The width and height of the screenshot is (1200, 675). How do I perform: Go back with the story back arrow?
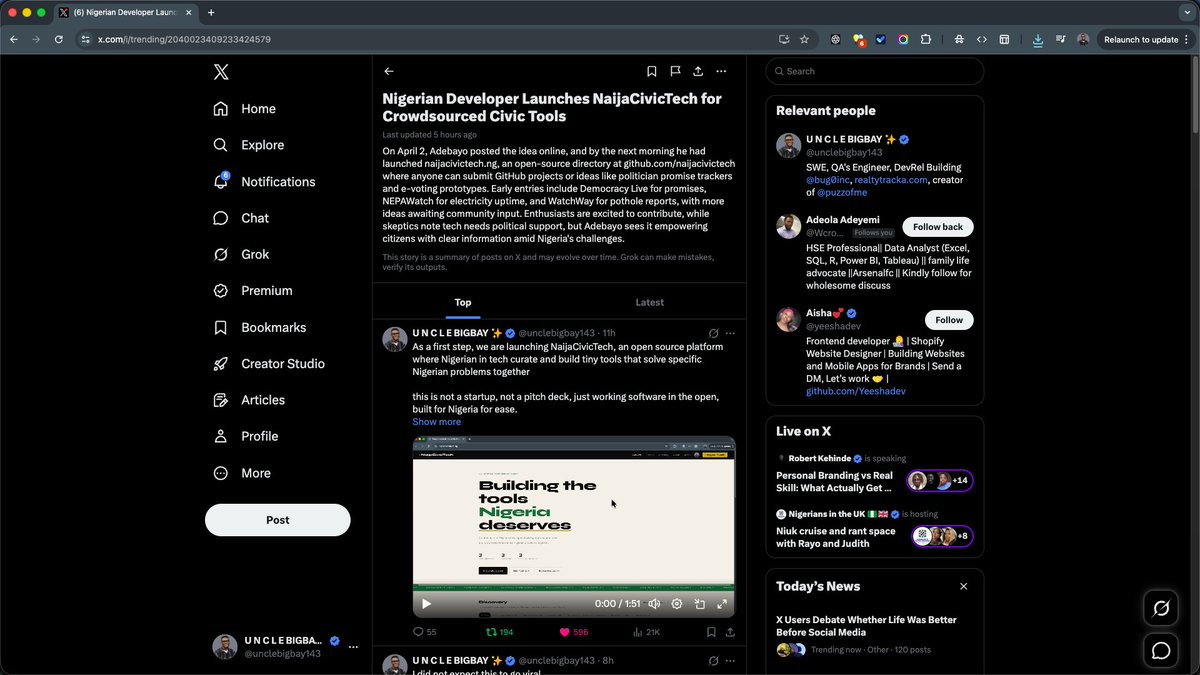point(389,71)
